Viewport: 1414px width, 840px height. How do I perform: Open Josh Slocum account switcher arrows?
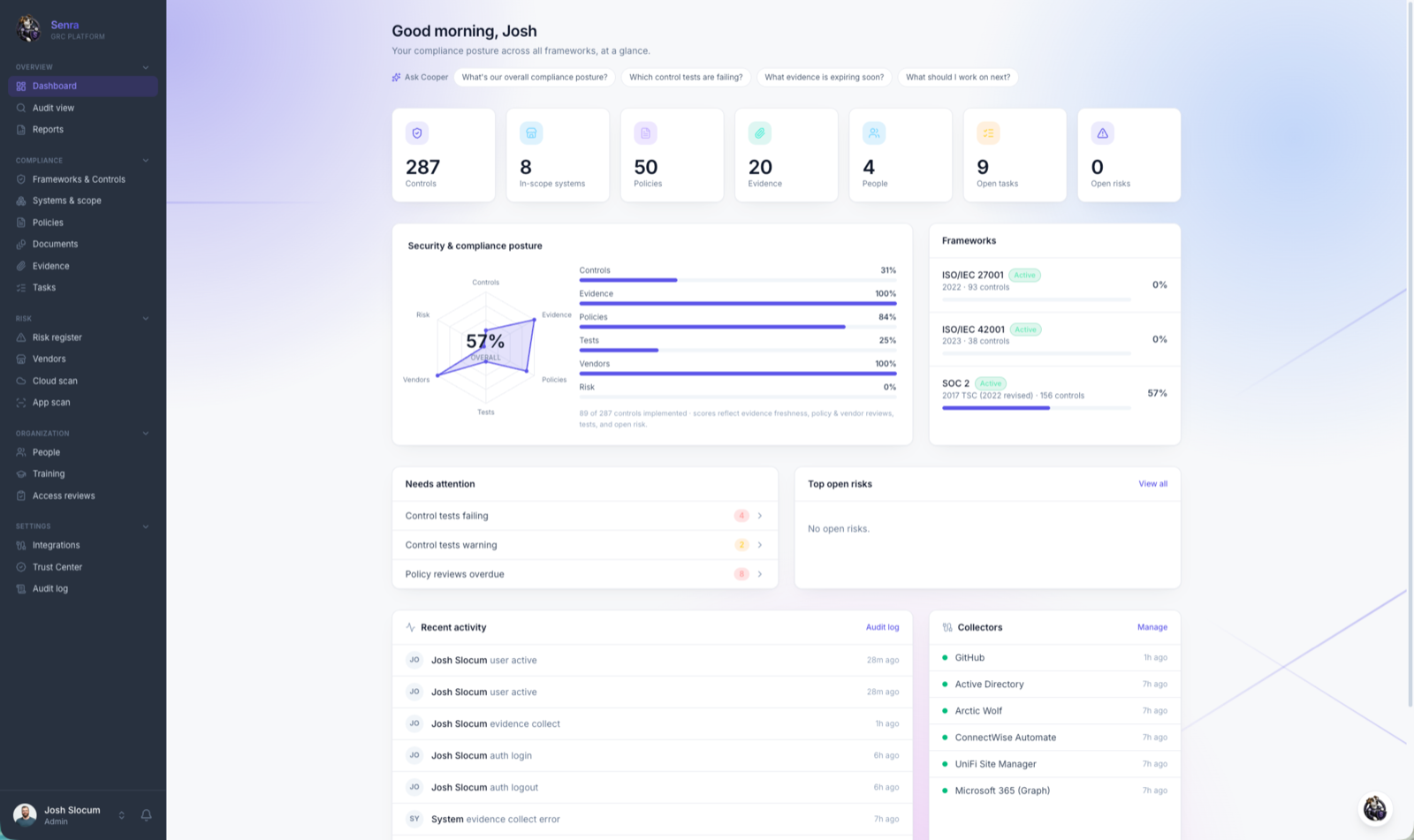[x=122, y=815]
